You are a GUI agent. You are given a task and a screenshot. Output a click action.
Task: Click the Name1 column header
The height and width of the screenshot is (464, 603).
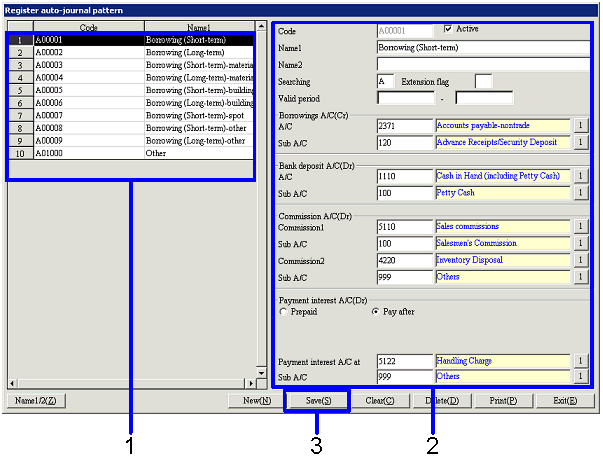199,27
